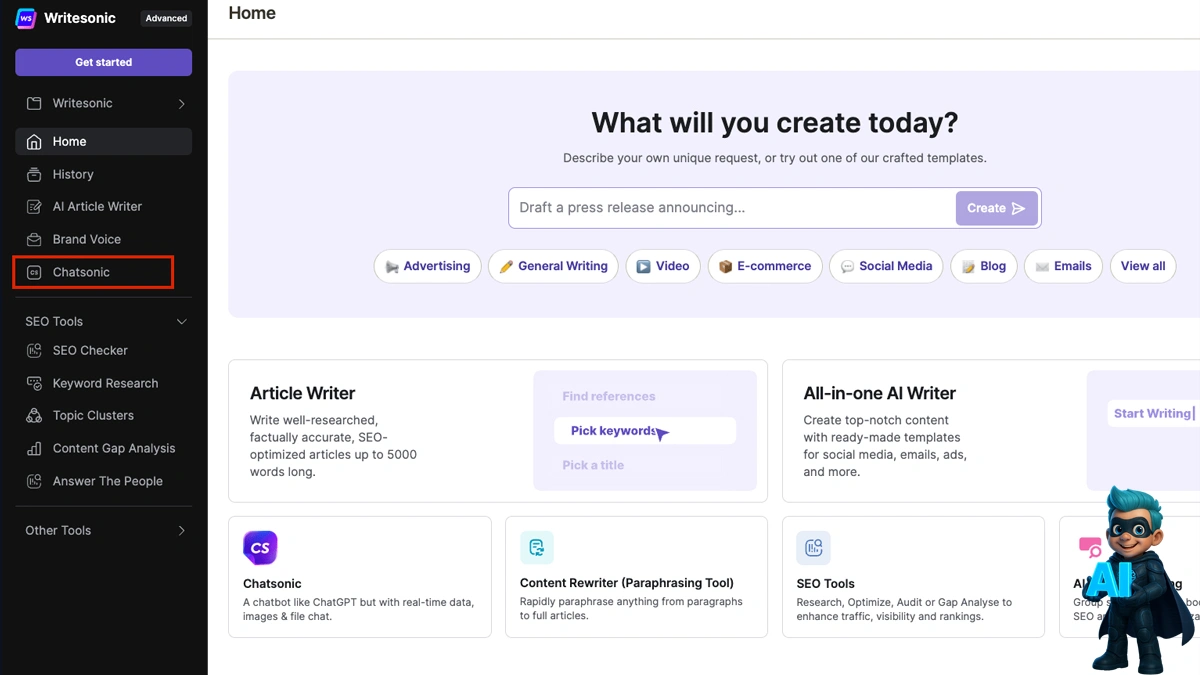This screenshot has height=675, width=1200.
Task: Open the Chatsonic chatbot card
Action: point(360,577)
